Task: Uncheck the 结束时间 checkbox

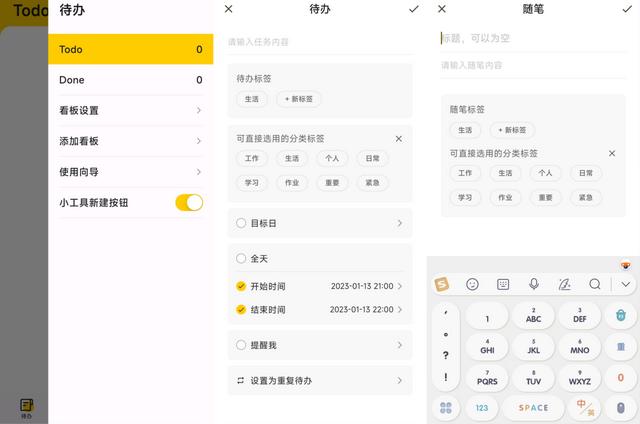Action: pos(241,309)
